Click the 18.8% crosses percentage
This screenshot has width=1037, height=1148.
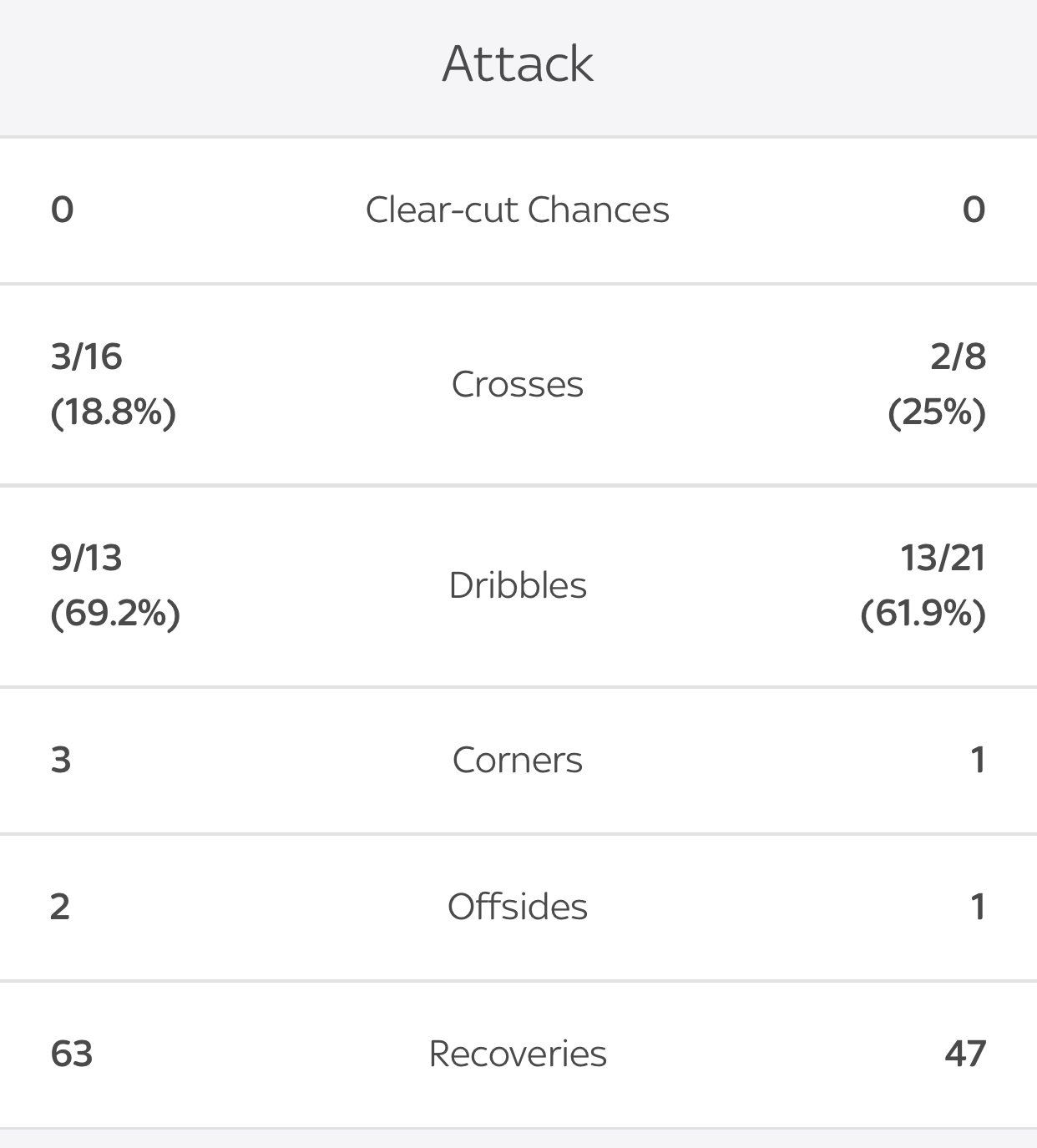coord(114,412)
